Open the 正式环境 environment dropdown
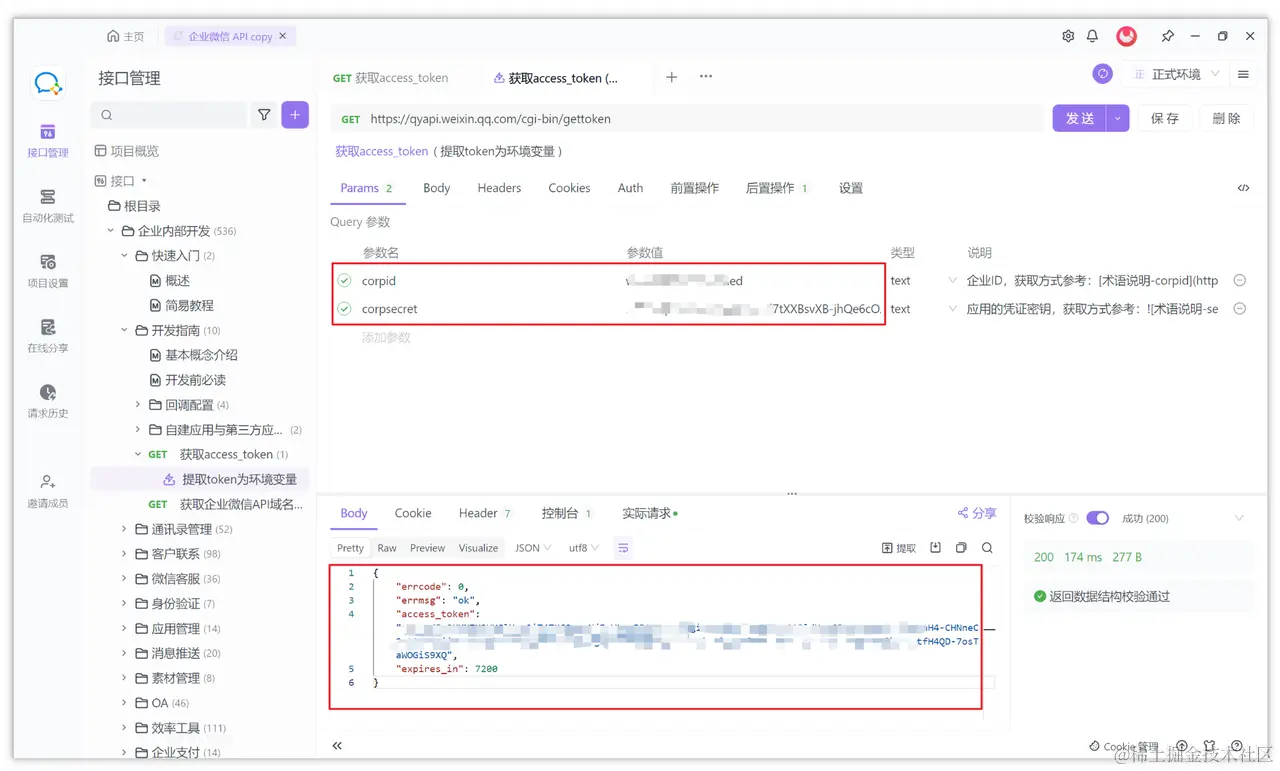The width and height of the screenshot is (1280, 771). [x=1176, y=74]
